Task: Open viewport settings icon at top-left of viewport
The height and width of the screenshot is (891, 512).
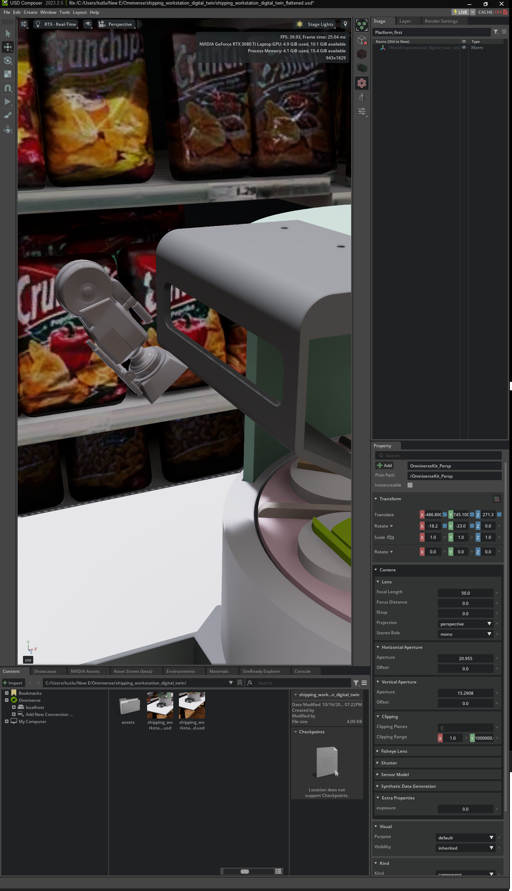Action: [x=24, y=24]
